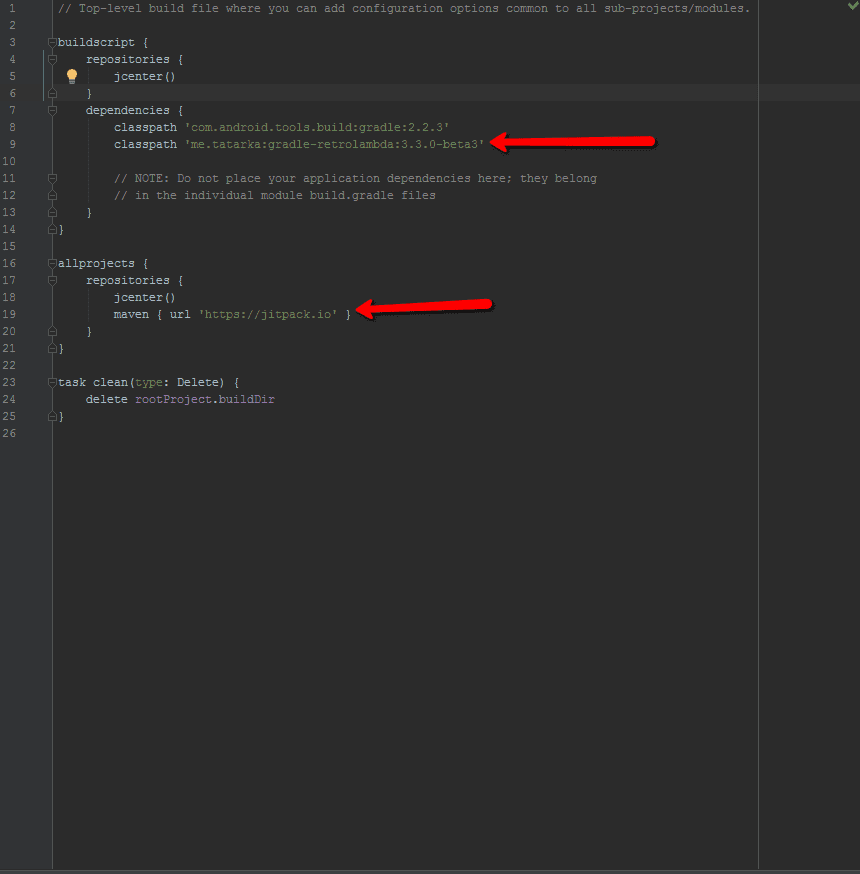Fold the allprojects repositories block on line 17
860x874 pixels.
click(x=53, y=280)
